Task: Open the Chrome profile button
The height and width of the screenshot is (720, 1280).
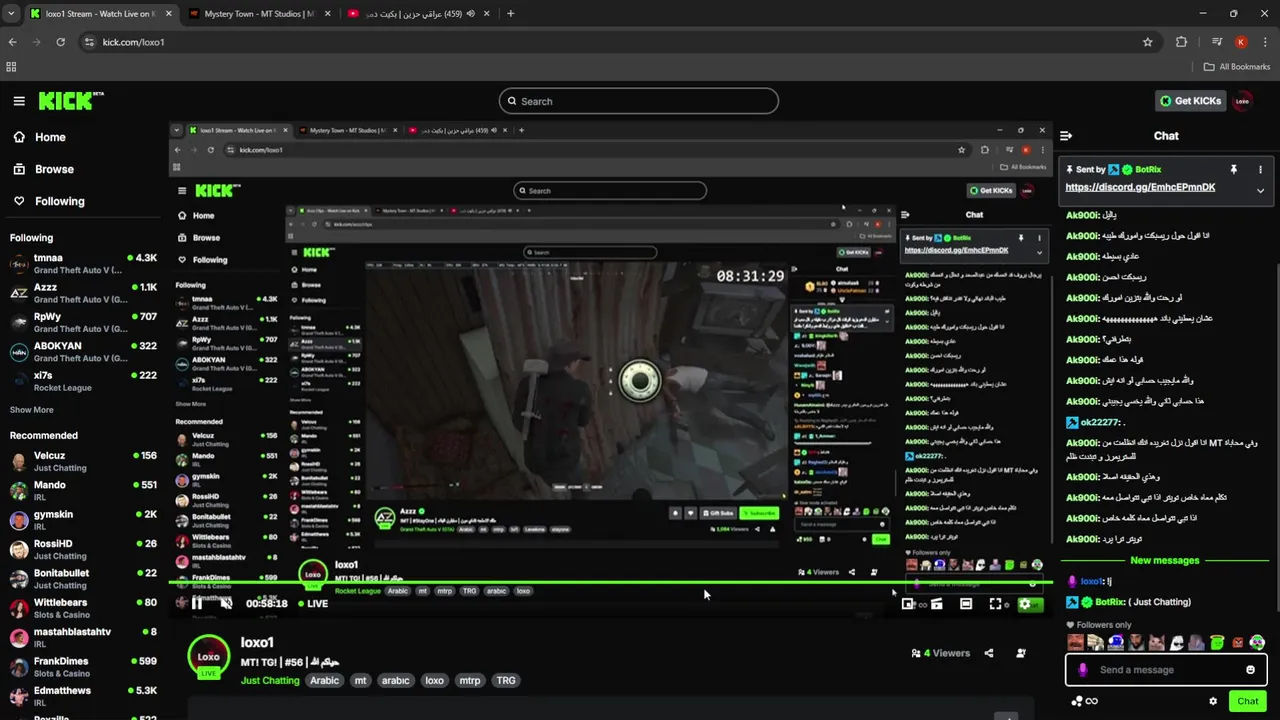Action: (1241, 42)
